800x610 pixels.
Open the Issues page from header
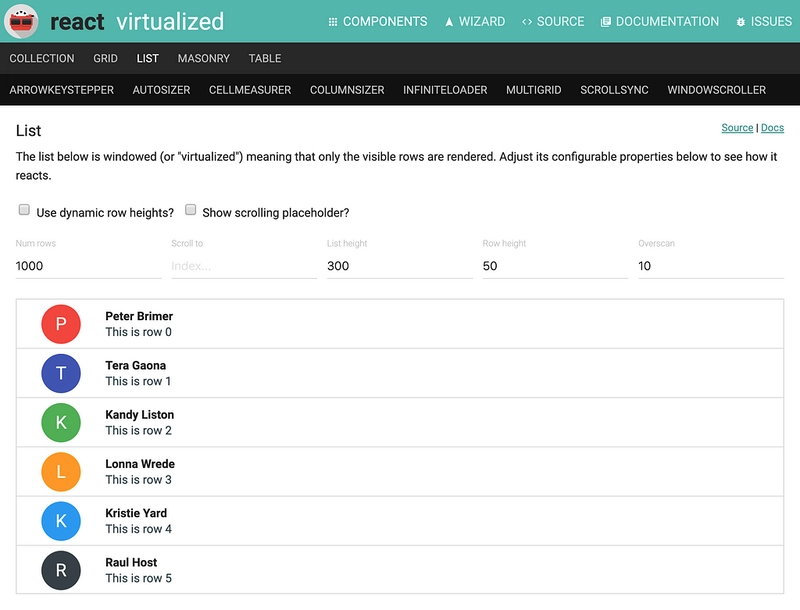point(763,22)
